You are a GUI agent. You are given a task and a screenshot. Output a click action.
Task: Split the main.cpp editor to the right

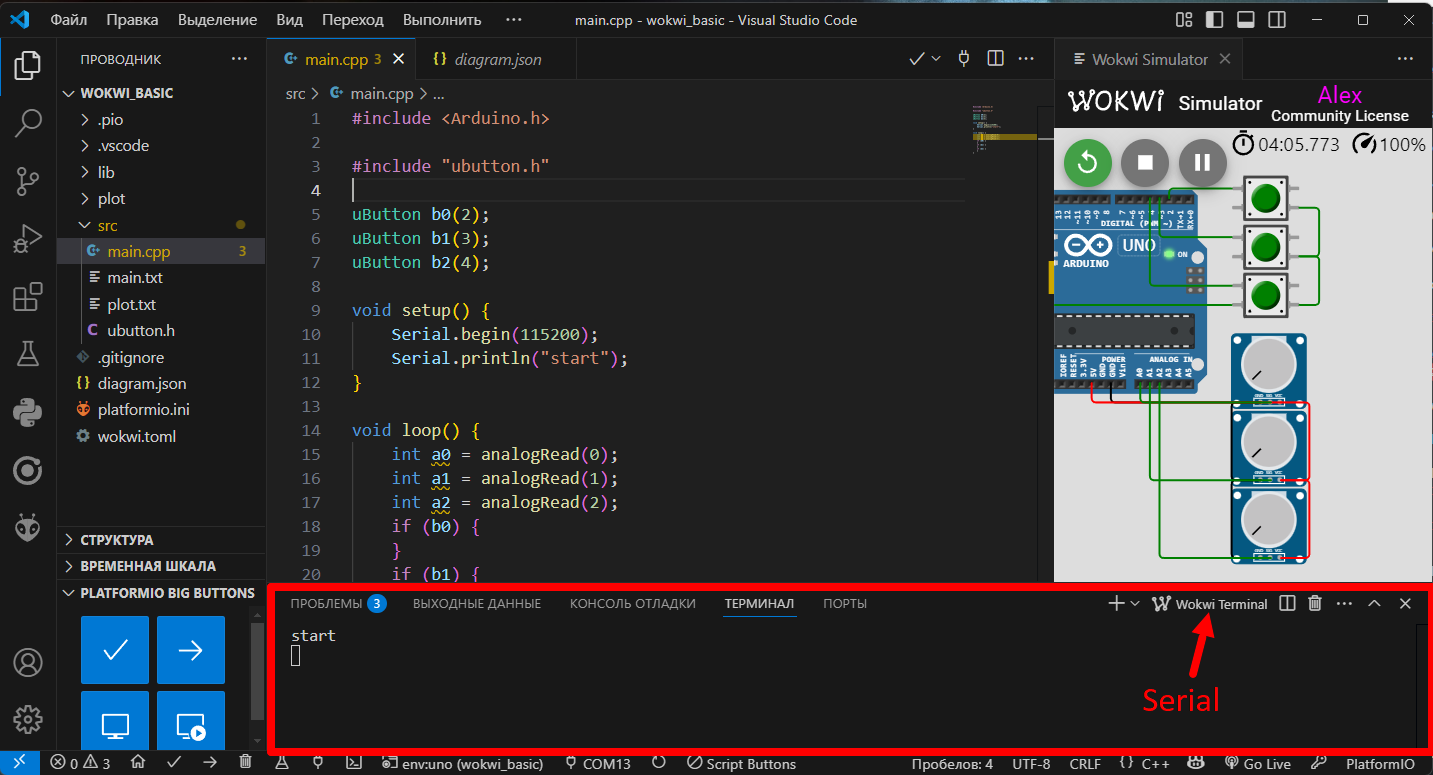click(x=995, y=59)
